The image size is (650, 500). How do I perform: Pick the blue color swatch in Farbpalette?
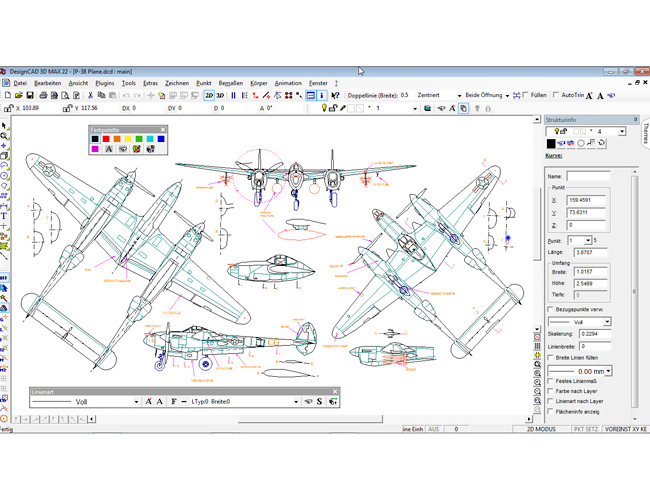click(161, 139)
